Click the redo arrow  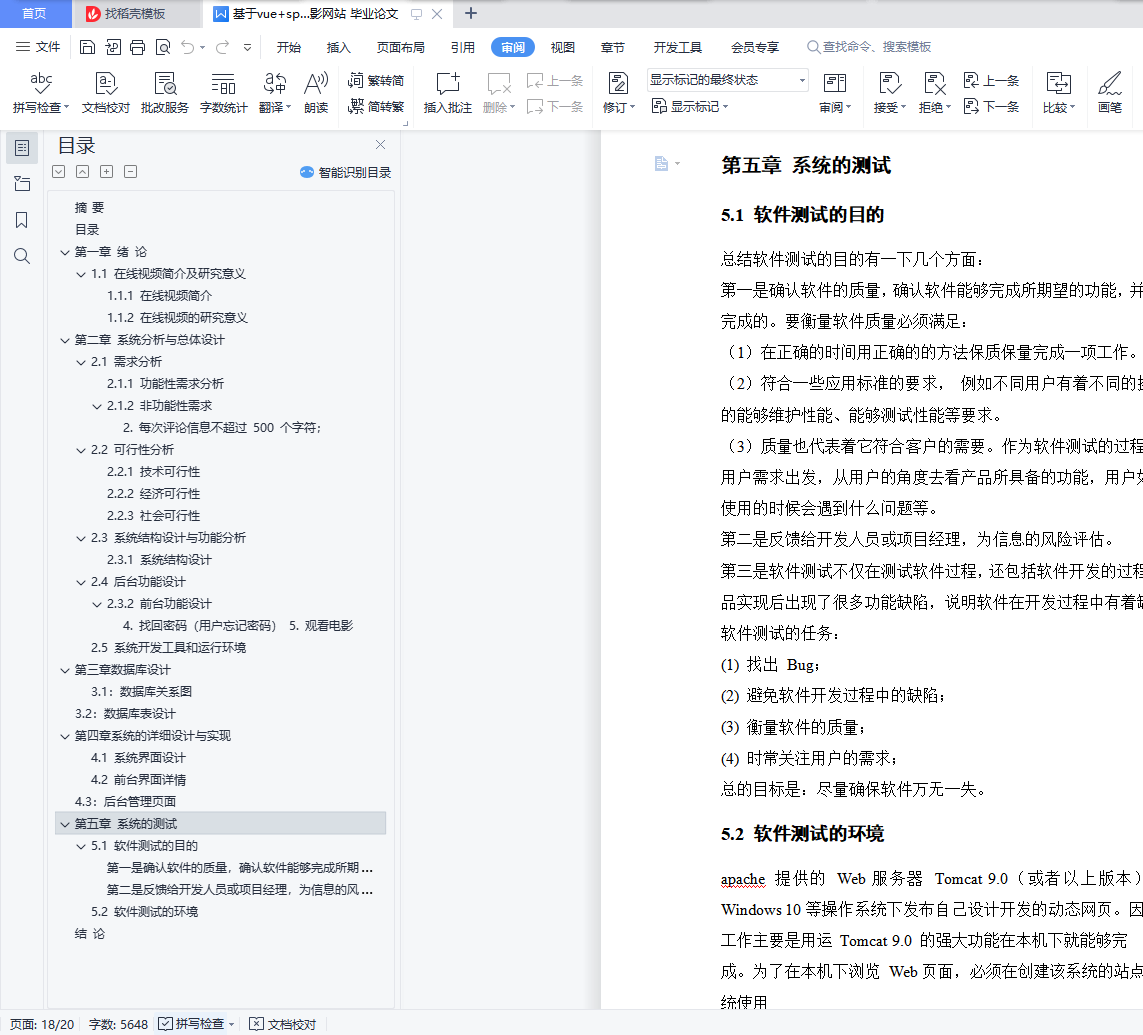click(x=222, y=47)
